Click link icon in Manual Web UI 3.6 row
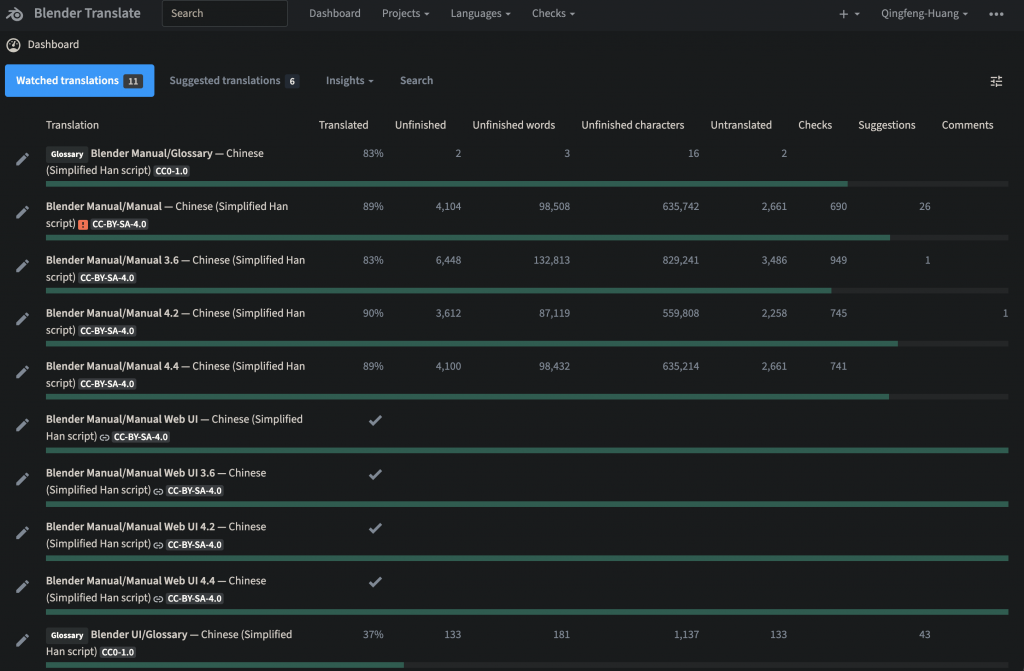This screenshot has width=1024, height=671. (158, 491)
